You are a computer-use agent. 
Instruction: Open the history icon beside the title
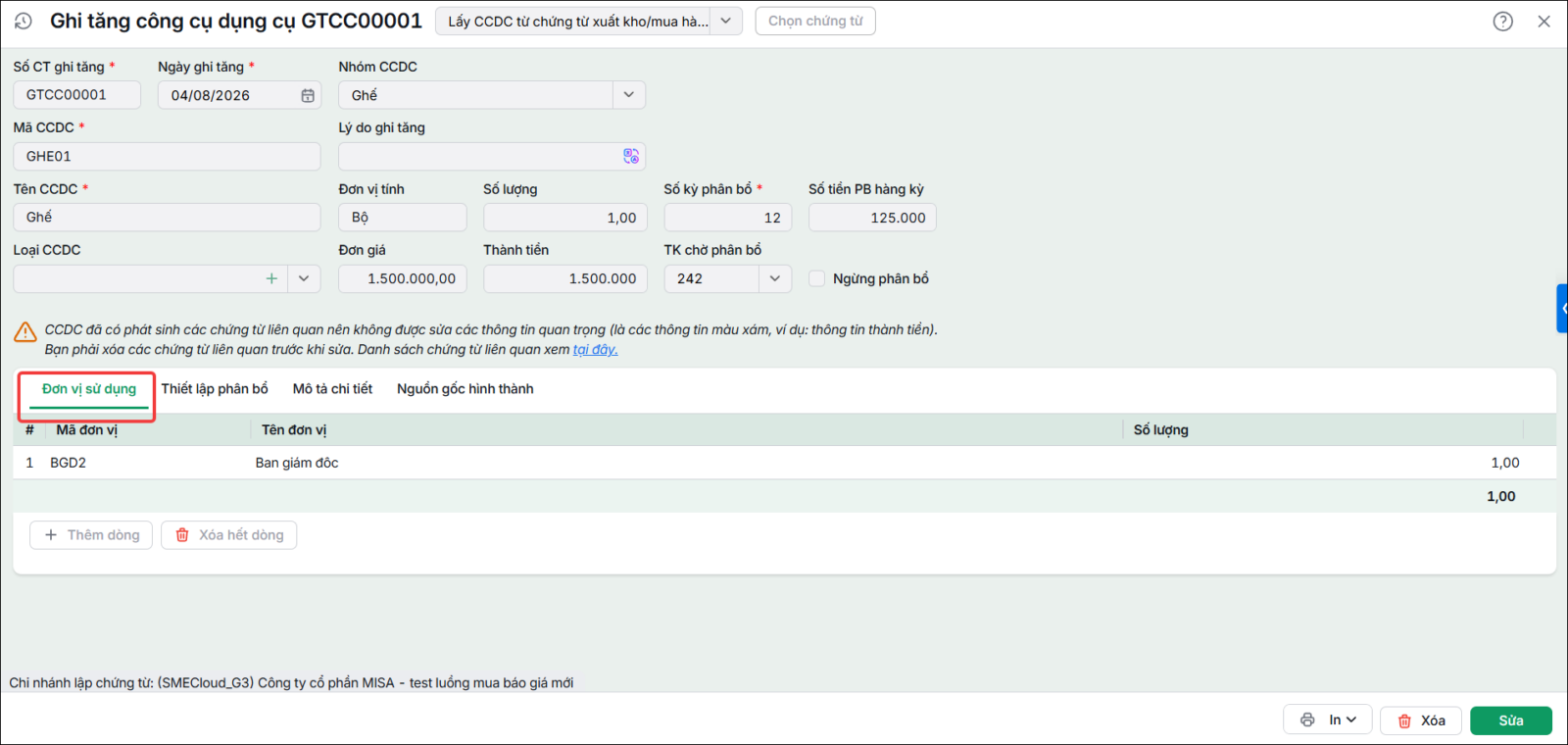point(23,21)
